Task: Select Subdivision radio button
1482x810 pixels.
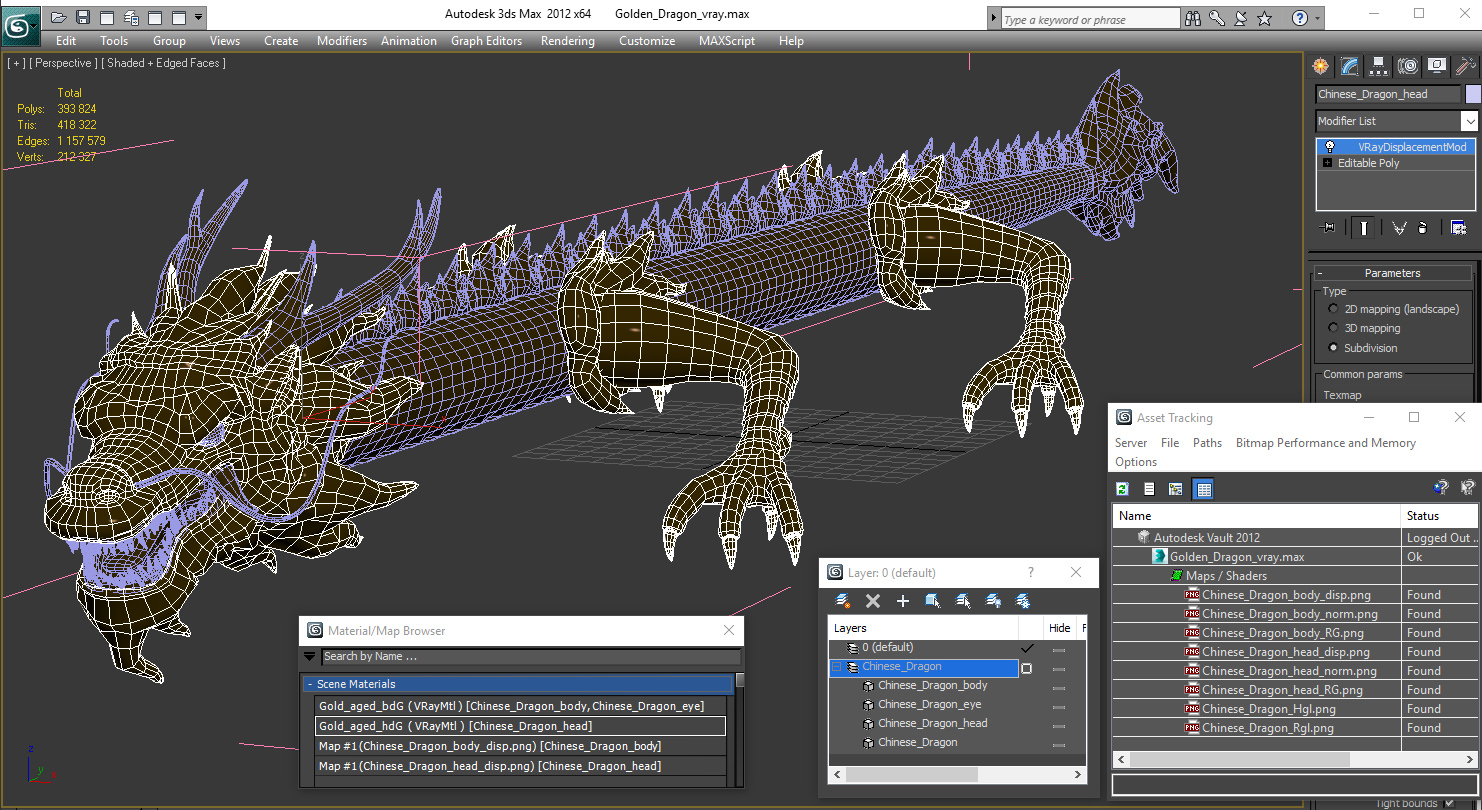Action: point(1333,348)
